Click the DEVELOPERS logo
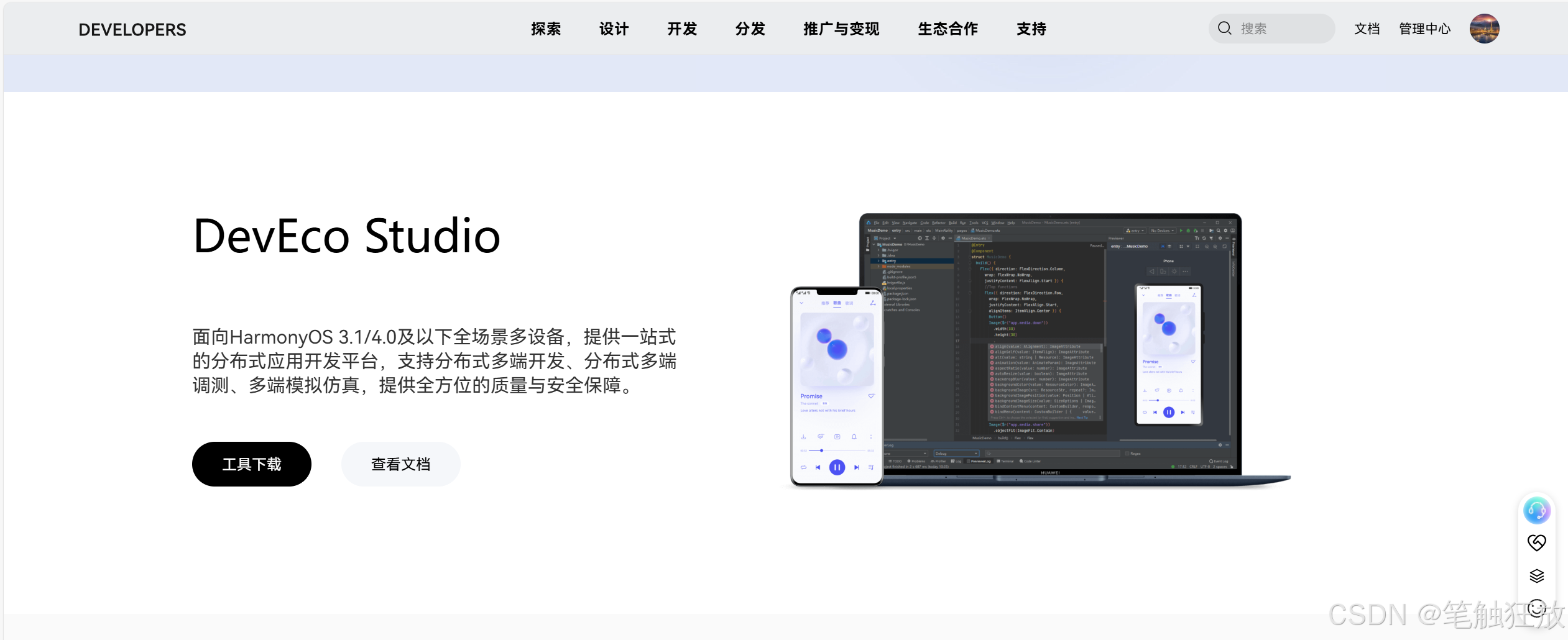The width and height of the screenshot is (1568, 640). [x=132, y=29]
